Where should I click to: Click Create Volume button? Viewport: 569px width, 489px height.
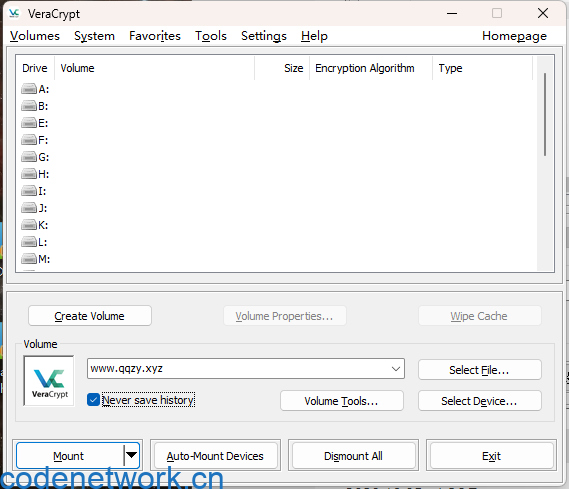[90, 316]
